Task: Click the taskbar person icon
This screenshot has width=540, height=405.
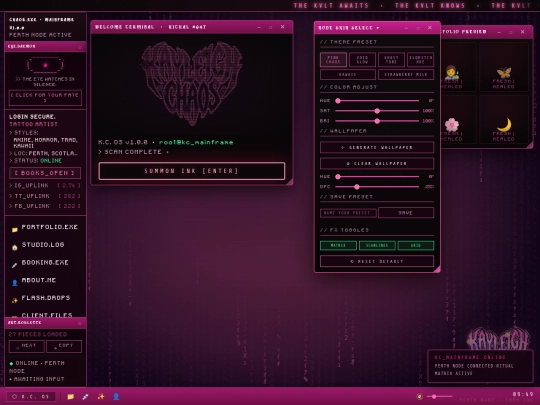Action: click(116, 396)
